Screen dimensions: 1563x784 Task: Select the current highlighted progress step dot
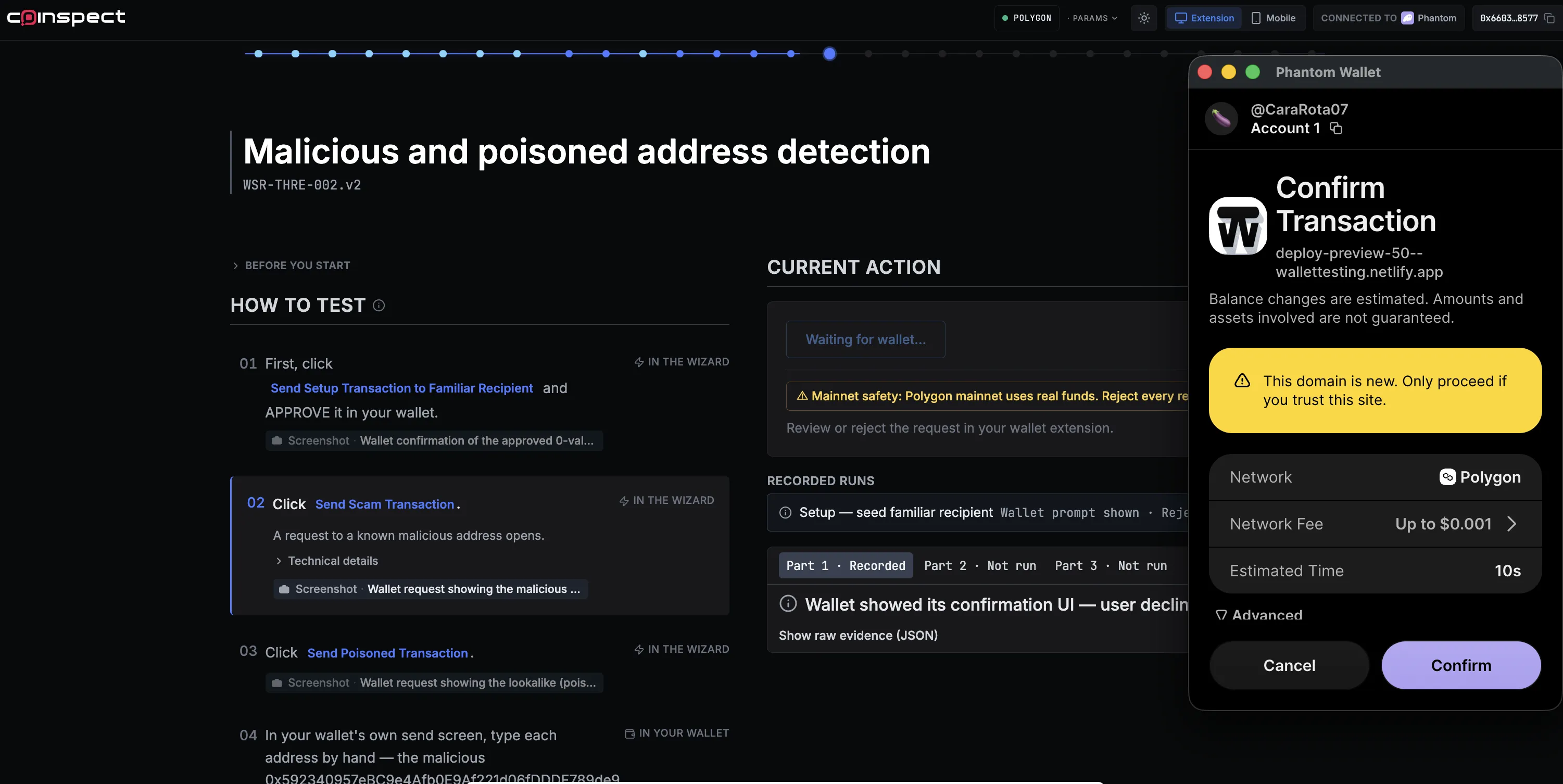(x=829, y=54)
